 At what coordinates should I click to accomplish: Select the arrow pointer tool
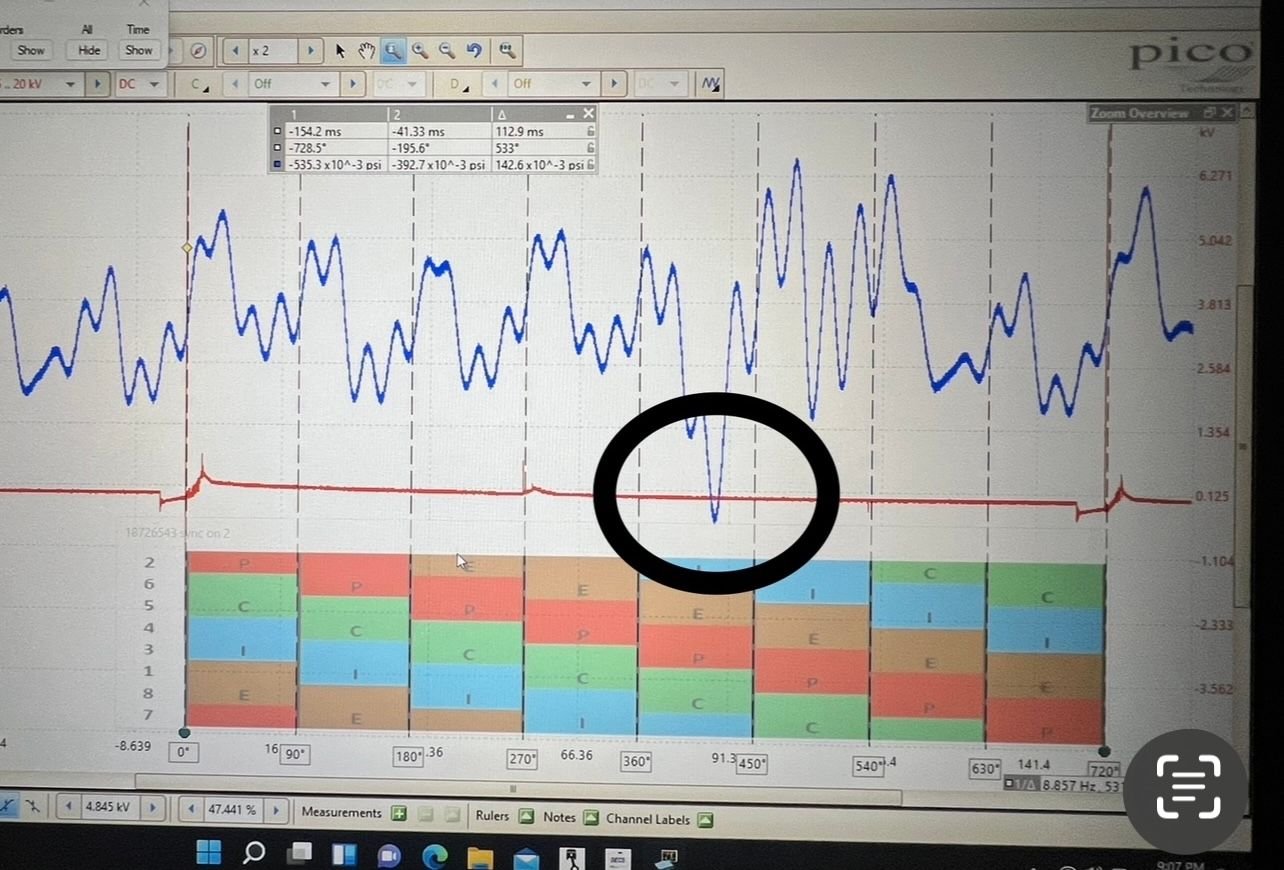pos(340,50)
